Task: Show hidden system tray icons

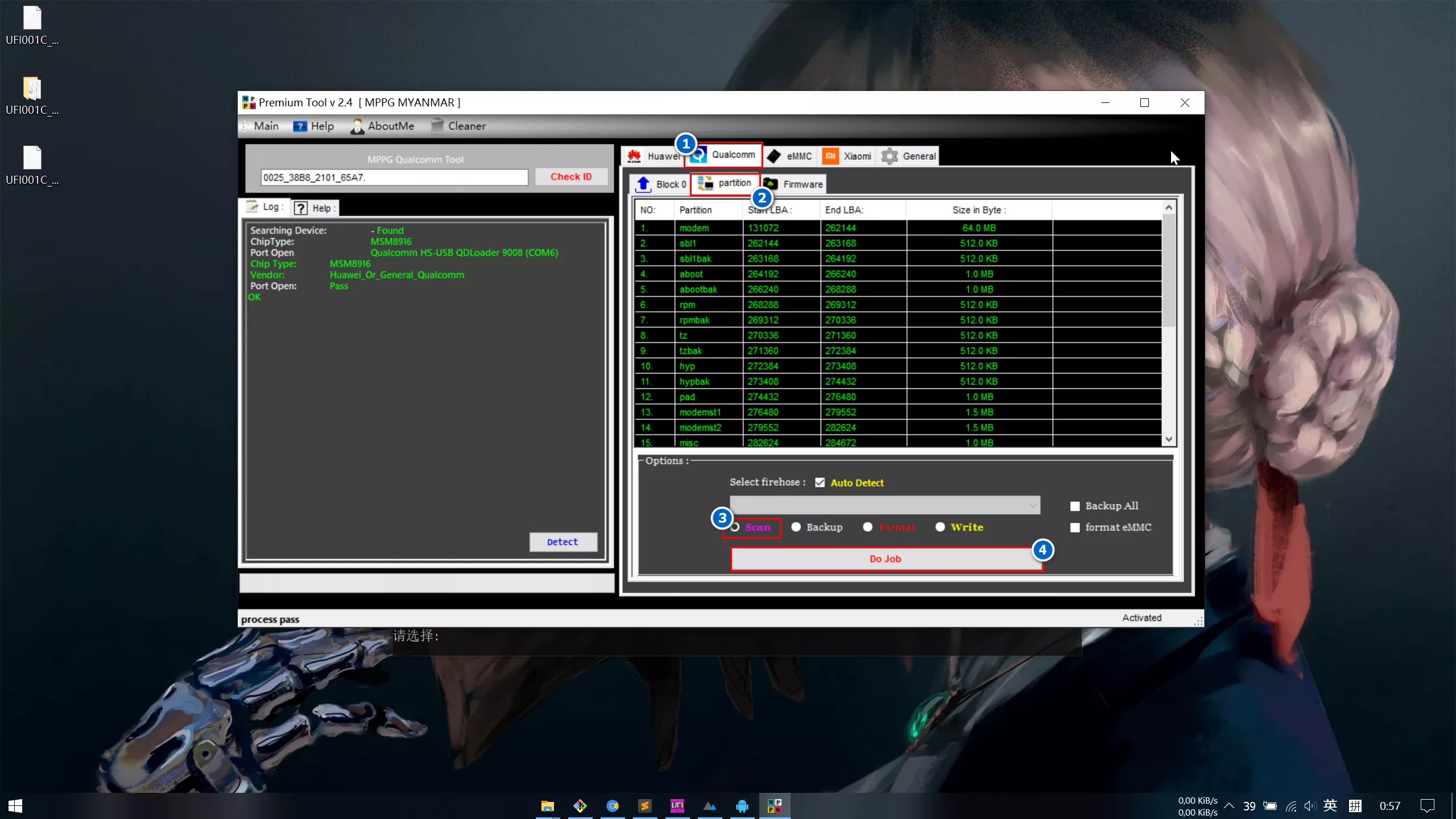Action: click(1229, 806)
